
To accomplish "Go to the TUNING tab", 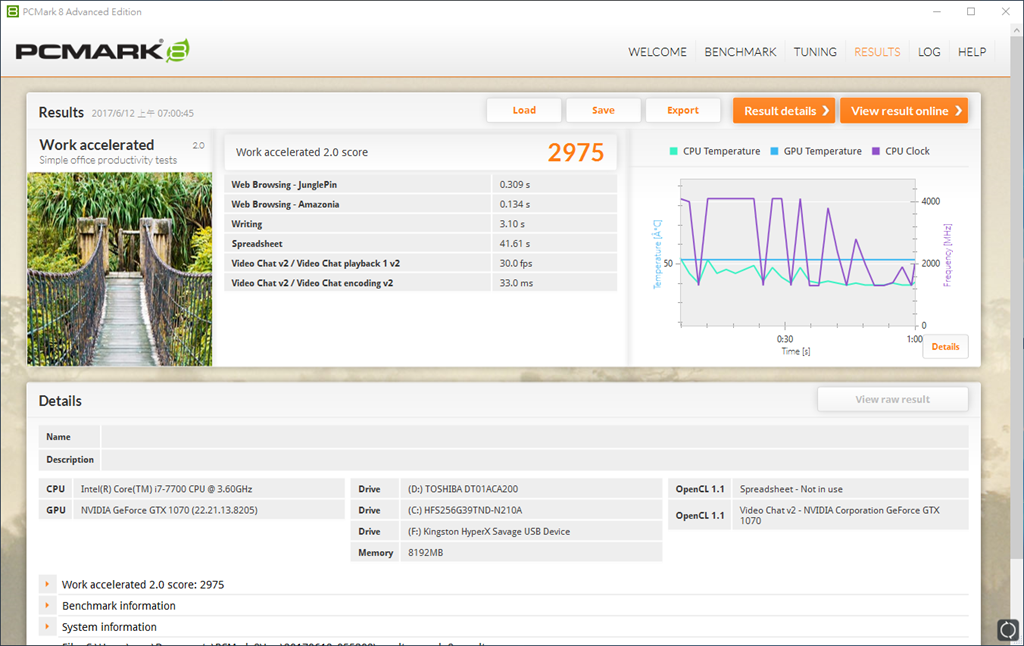I will tap(815, 52).
